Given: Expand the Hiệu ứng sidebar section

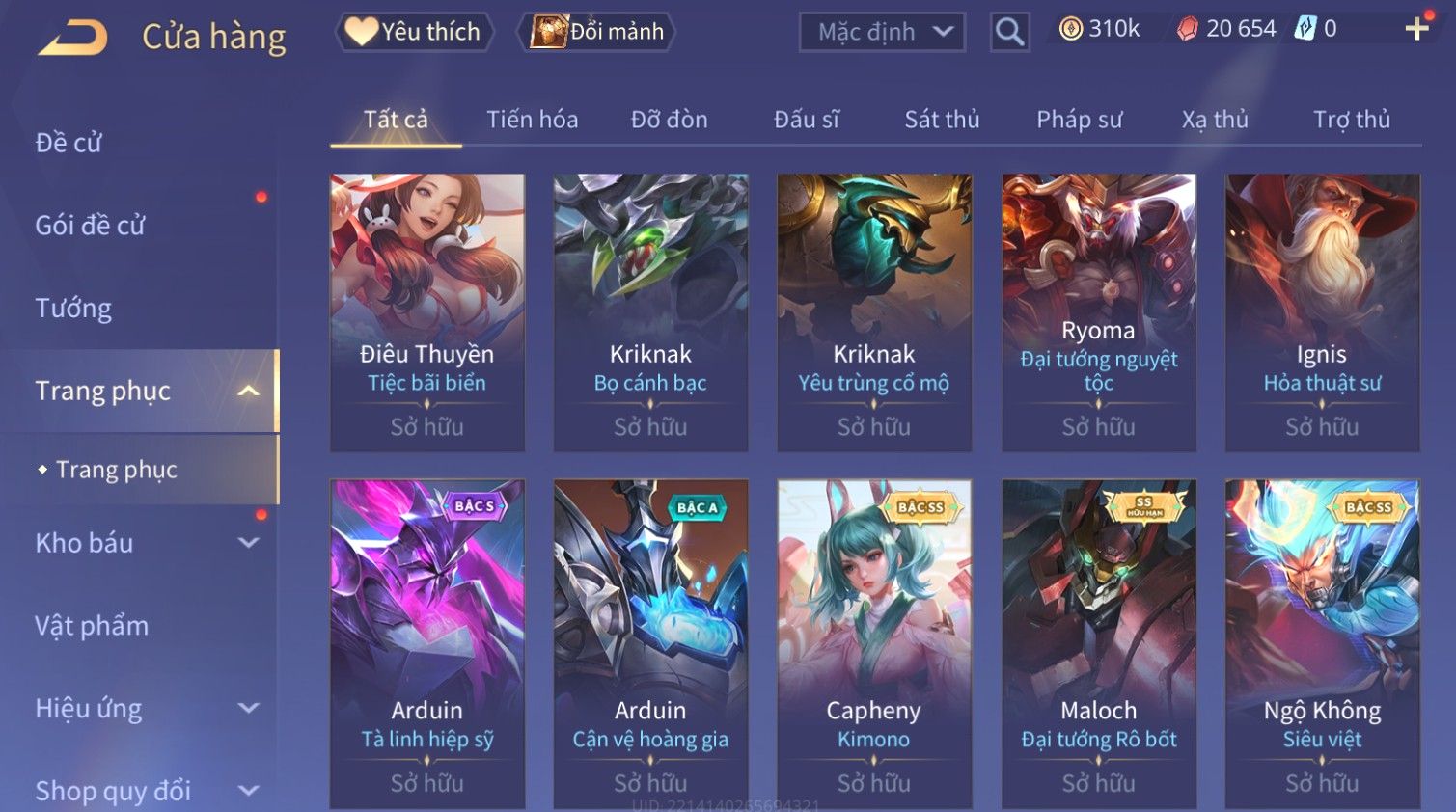Looking at the screenshot, I should tap(248, 708).
